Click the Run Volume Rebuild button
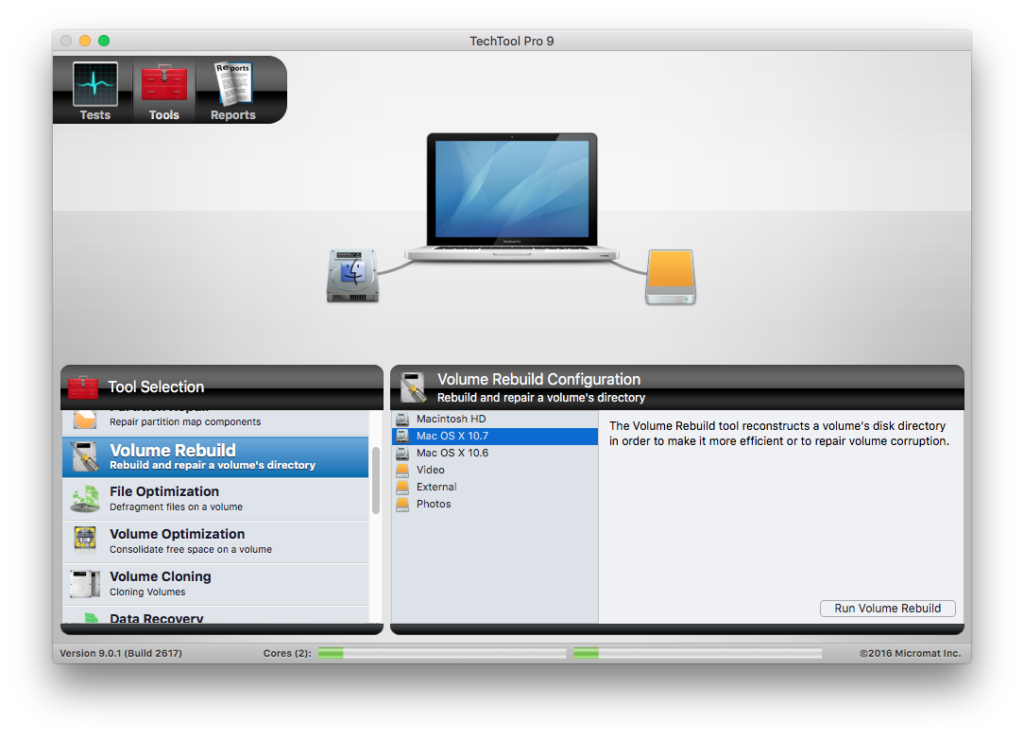Viewport: 1024px width, 739px height. [887, 608]
